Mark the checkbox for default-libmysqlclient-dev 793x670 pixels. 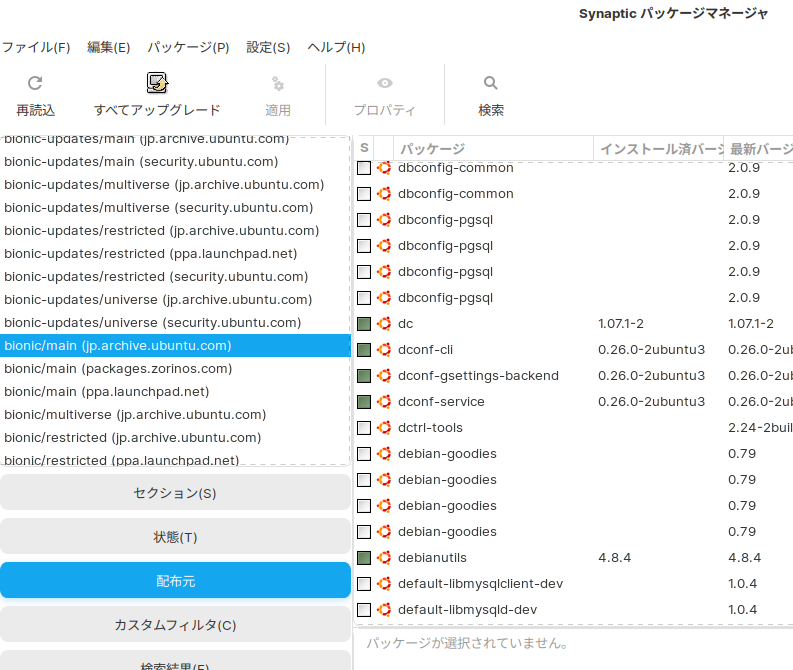[x=364, y=584]
